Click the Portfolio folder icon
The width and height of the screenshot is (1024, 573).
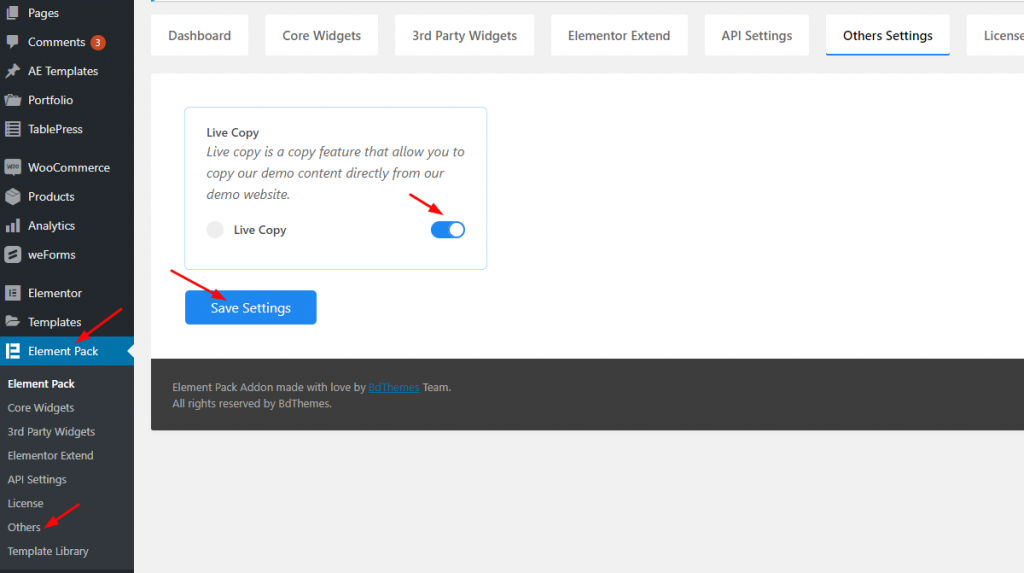pos(12,100)
